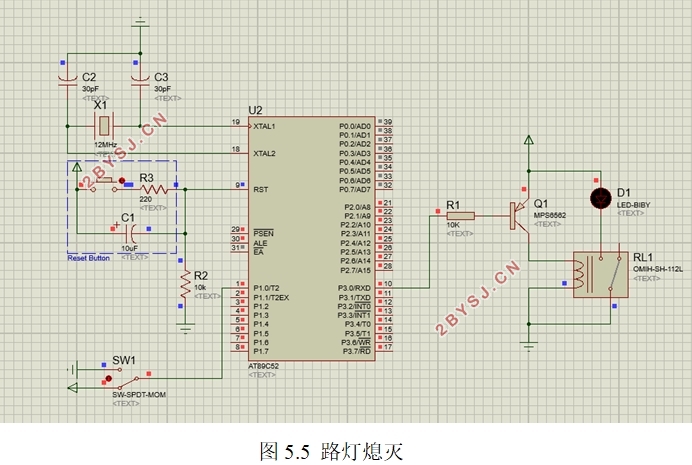Select the X1 crystal oscillator symbol
Image resolution: width=692 pixels, height=465 pixels.
[x=103, y=126]
